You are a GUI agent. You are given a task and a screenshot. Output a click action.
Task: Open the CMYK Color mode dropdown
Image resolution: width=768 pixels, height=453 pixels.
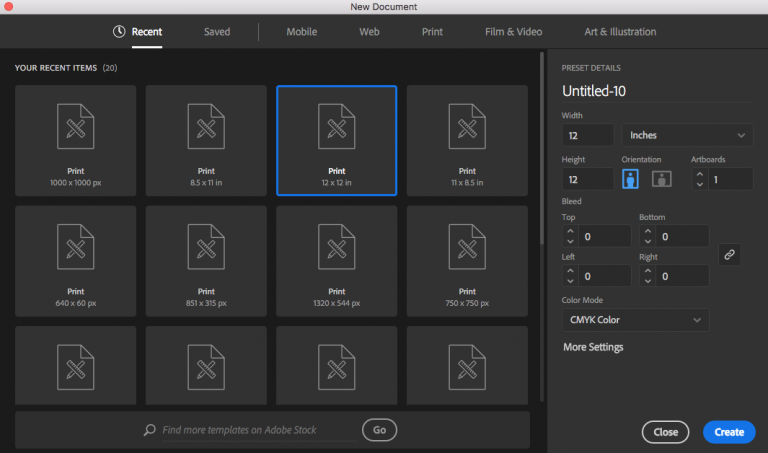pyautogui.click(x=635, y=320)
